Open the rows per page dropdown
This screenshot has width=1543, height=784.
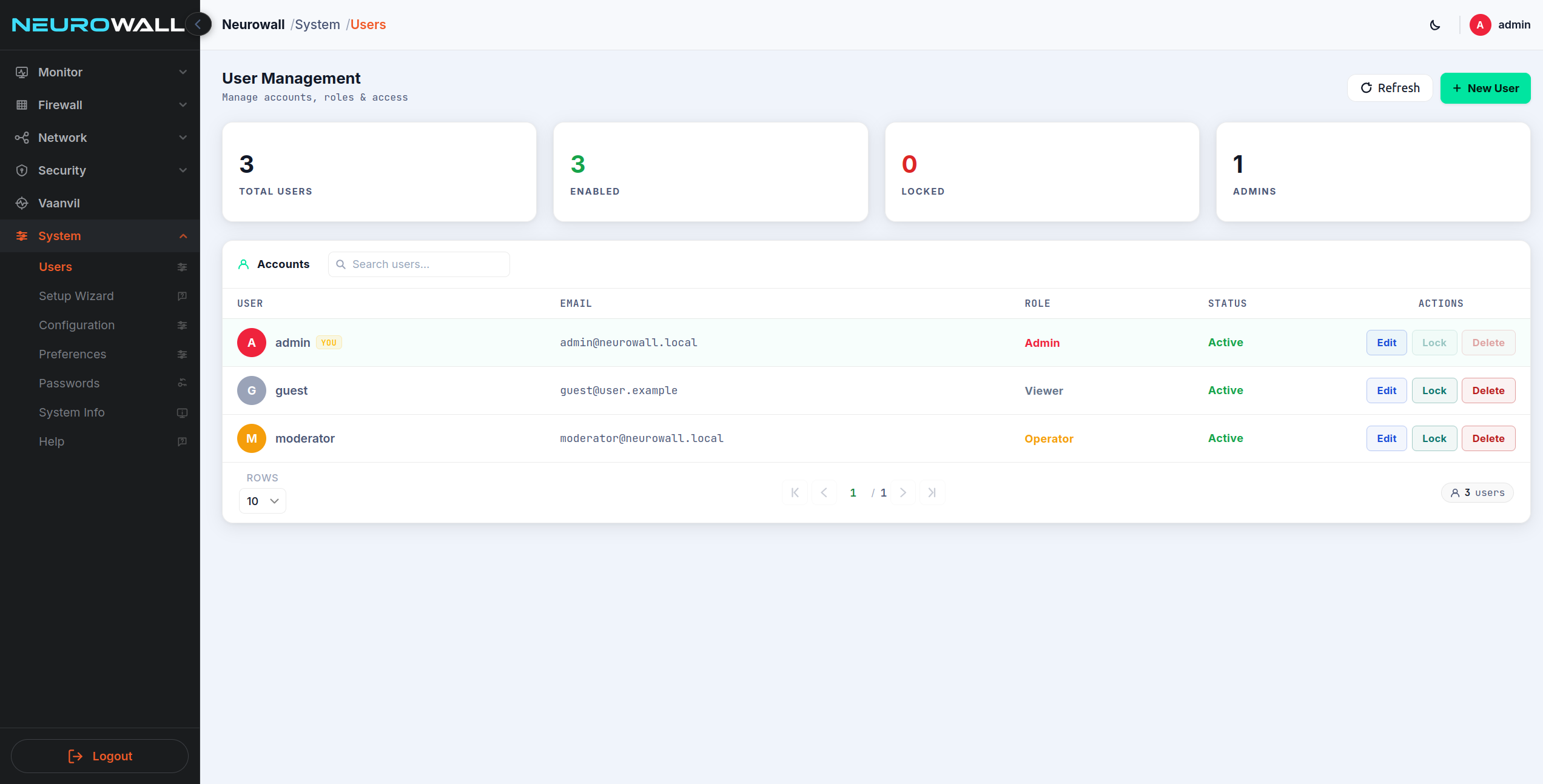(263, 501)
